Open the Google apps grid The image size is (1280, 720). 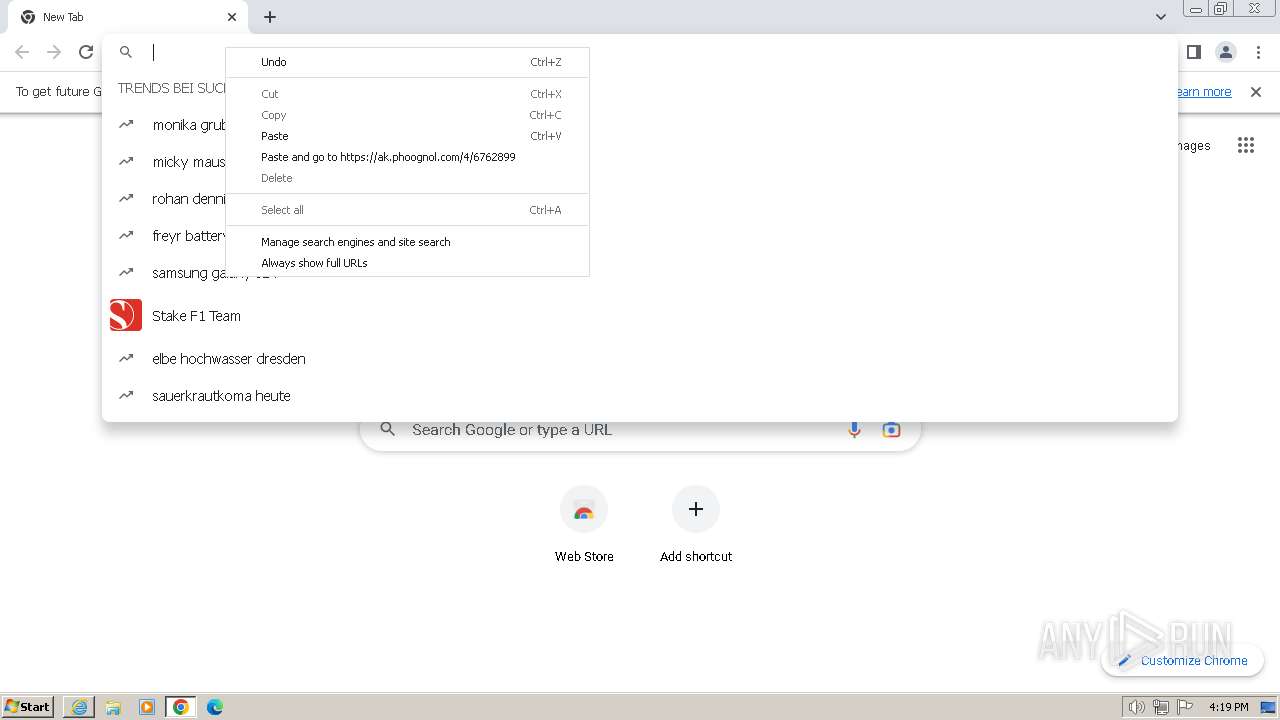click(1245, 146)
